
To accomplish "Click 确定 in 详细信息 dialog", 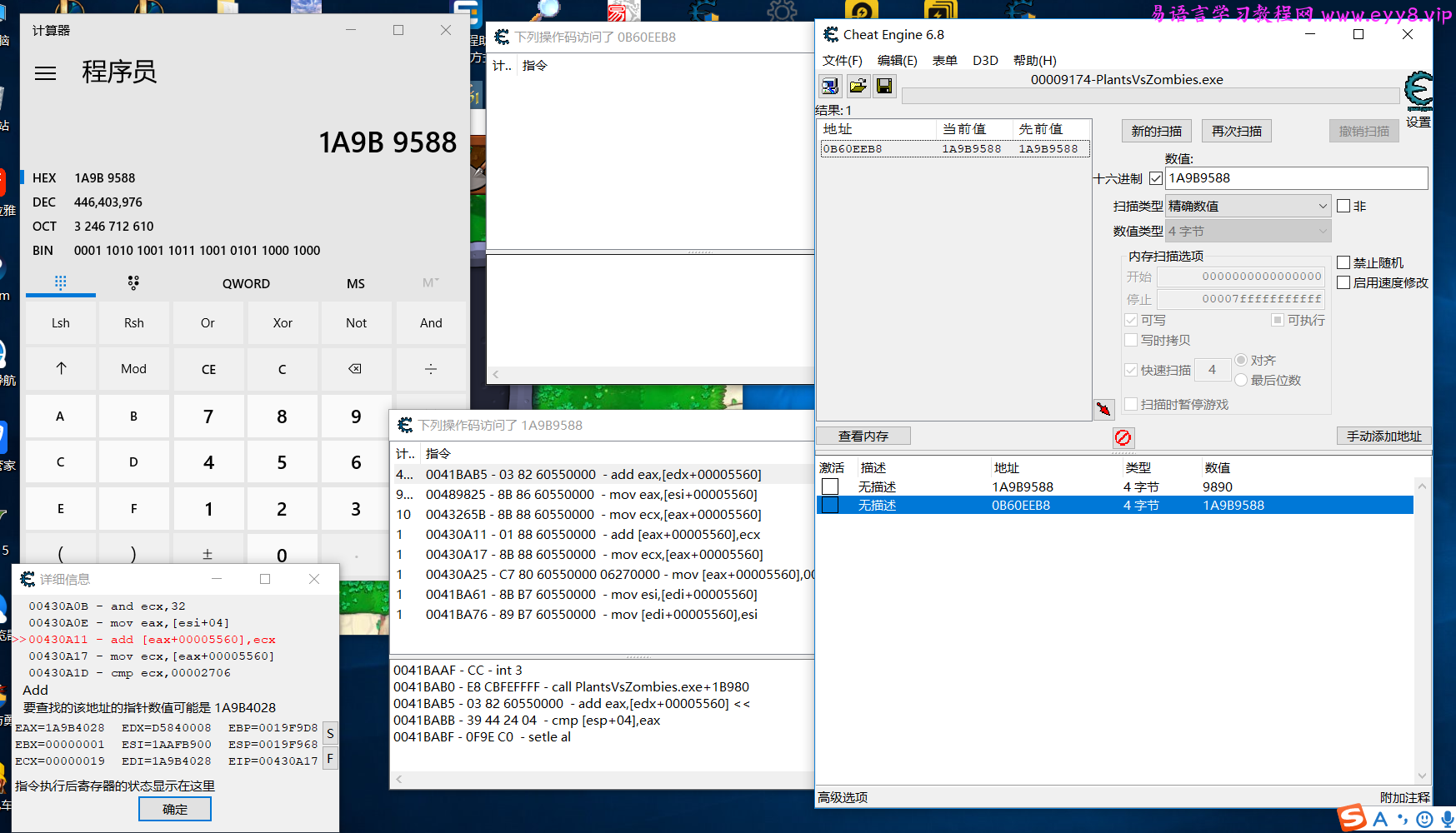I will (175, 809).
